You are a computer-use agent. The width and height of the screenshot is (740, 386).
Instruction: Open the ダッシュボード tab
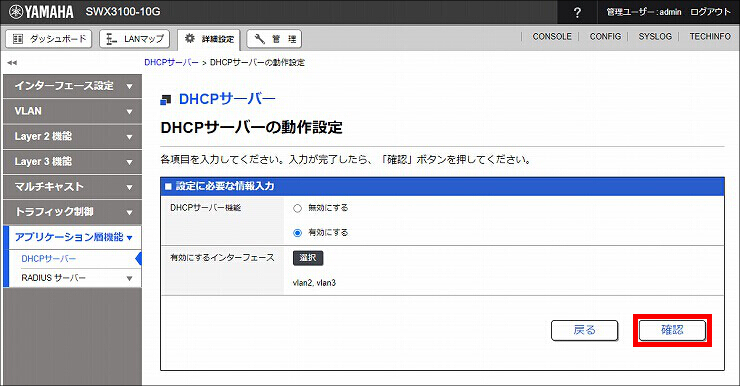pyautogui.click(x=49, y=39)
